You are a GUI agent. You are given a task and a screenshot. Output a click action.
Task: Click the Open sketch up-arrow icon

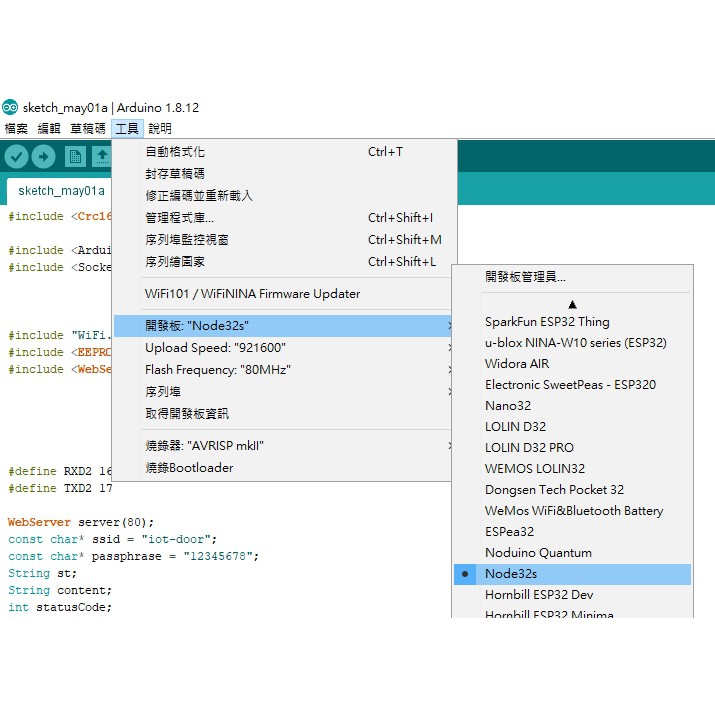[101, 157]
